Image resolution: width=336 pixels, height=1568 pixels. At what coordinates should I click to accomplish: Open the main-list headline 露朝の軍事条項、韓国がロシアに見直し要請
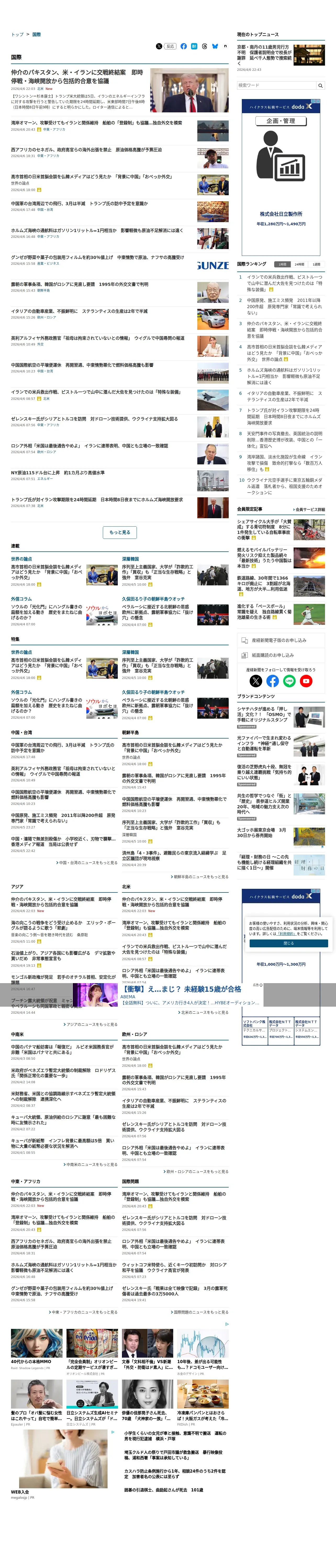point(79,284)
